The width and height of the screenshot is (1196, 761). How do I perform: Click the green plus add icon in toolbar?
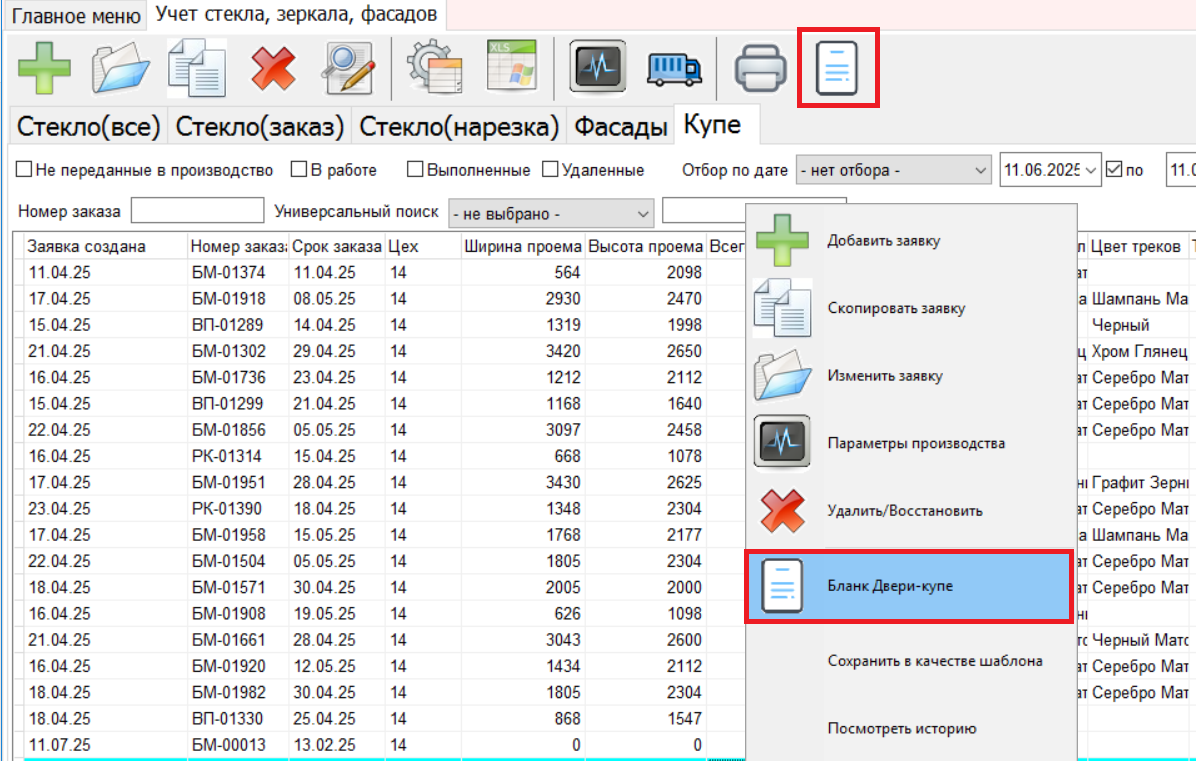click(44, 68)
